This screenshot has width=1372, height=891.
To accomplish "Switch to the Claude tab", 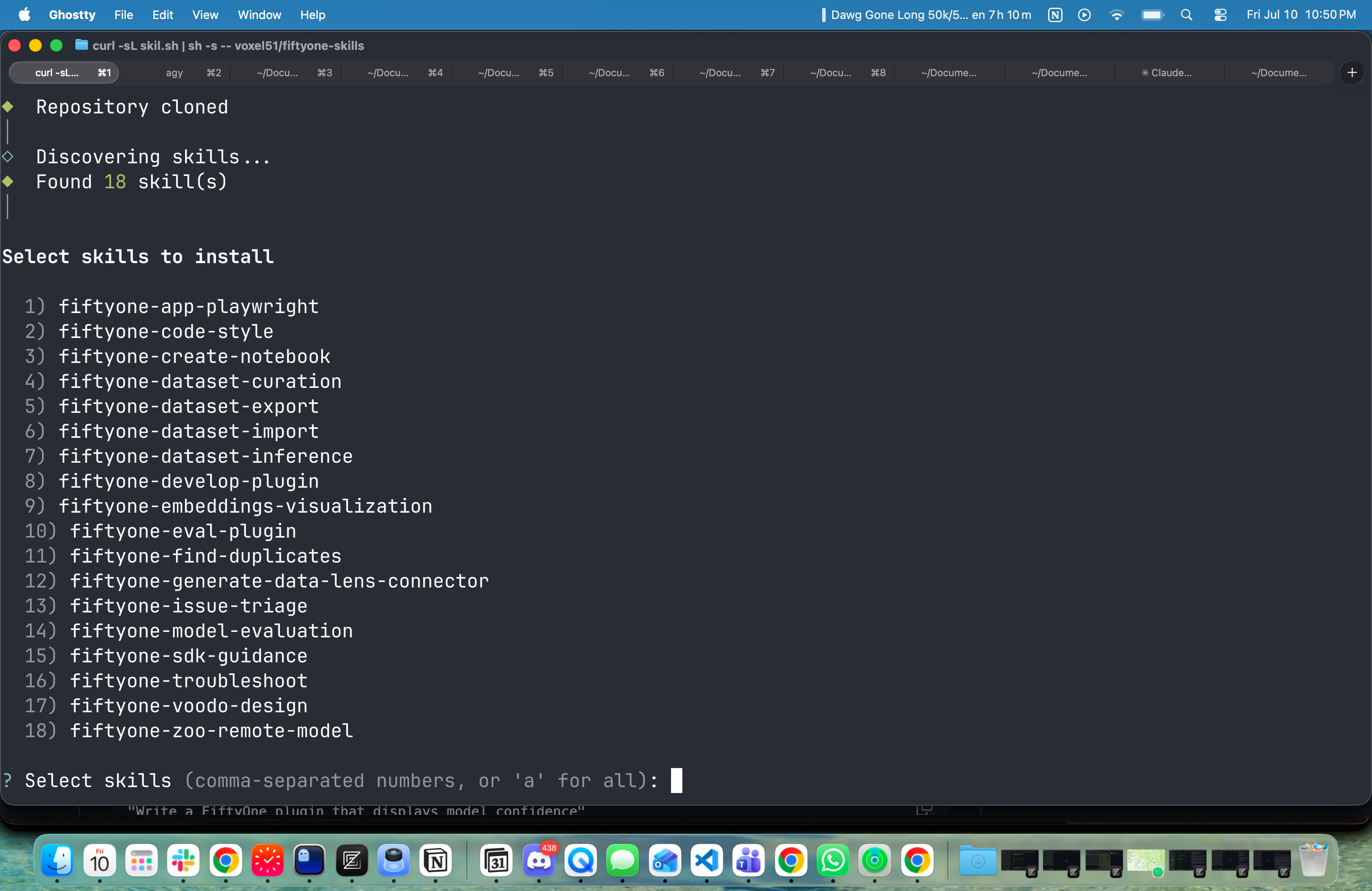I will (x=1170, y=73).
